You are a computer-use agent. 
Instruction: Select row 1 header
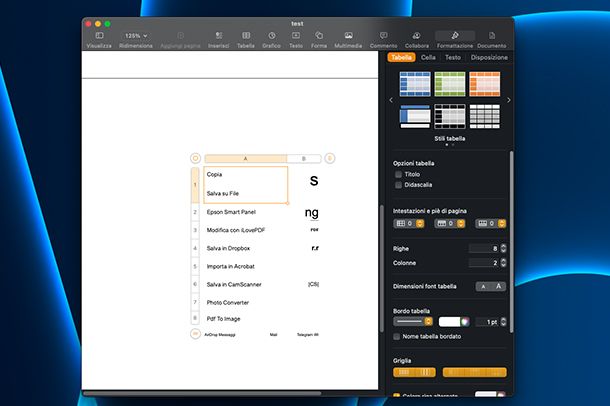[195, 185]
